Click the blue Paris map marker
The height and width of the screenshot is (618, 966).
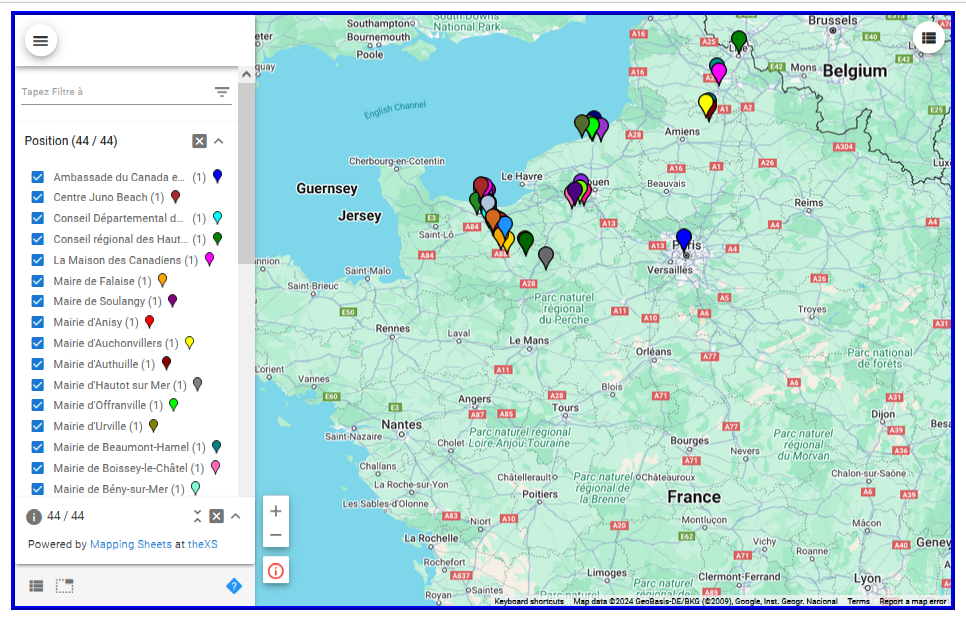684,239
